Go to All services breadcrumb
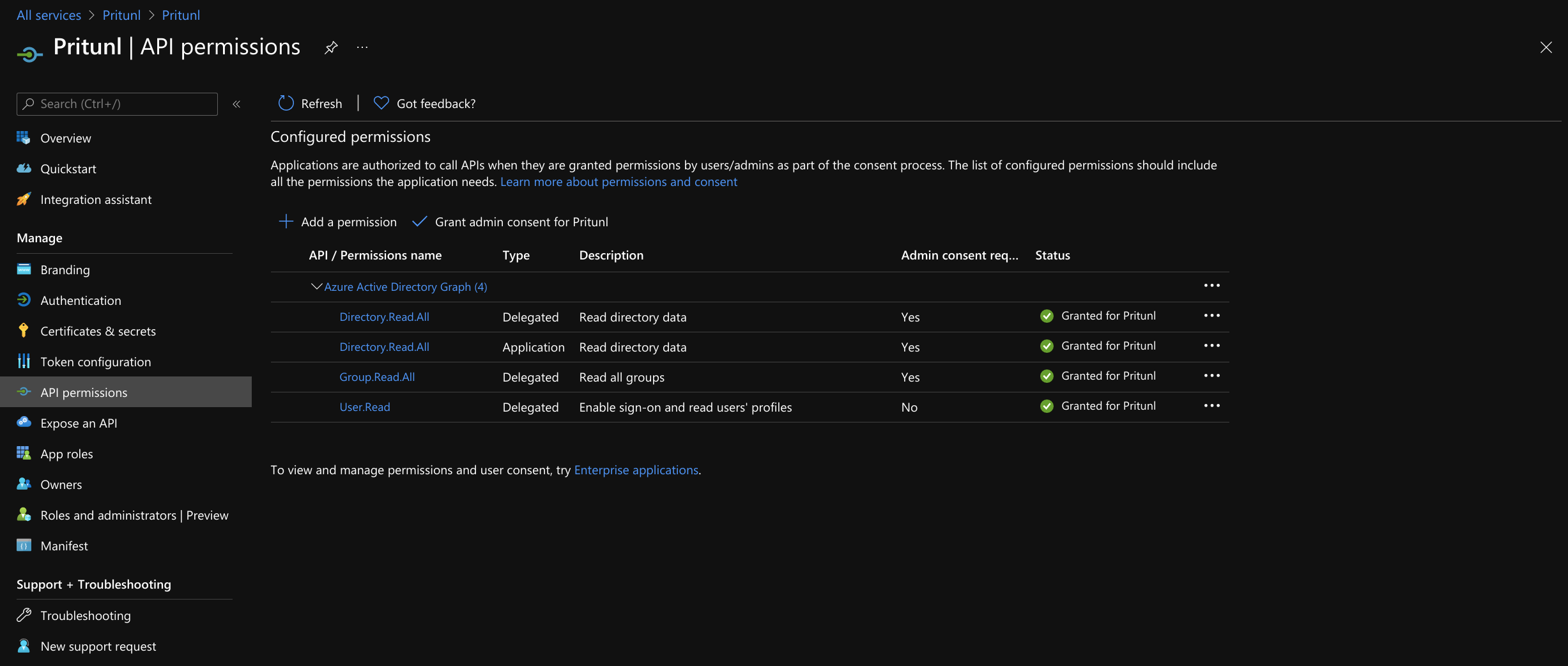The width and height of the screenshot is (1568, 666). coord(49,15)
